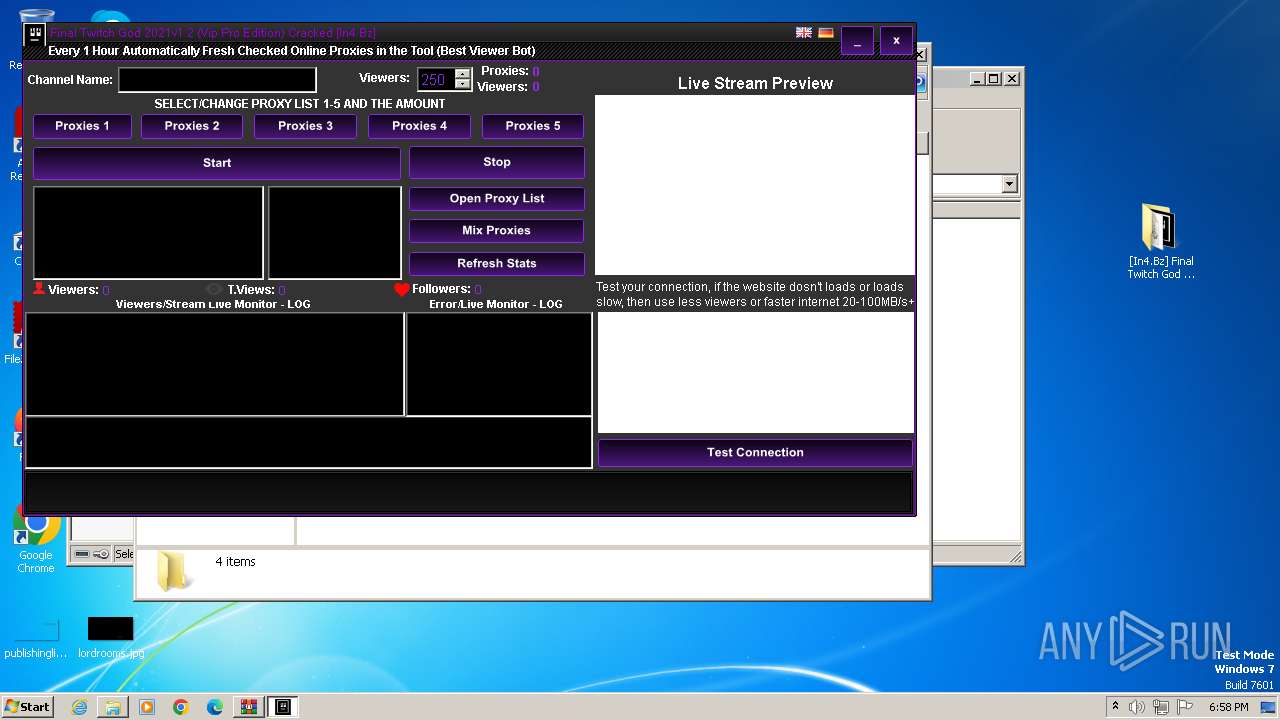The image size is (1280, 720).
Task: Open the [In4.Bz] Final Twitch God desktop folder
Action: [x=1160, y=241]
